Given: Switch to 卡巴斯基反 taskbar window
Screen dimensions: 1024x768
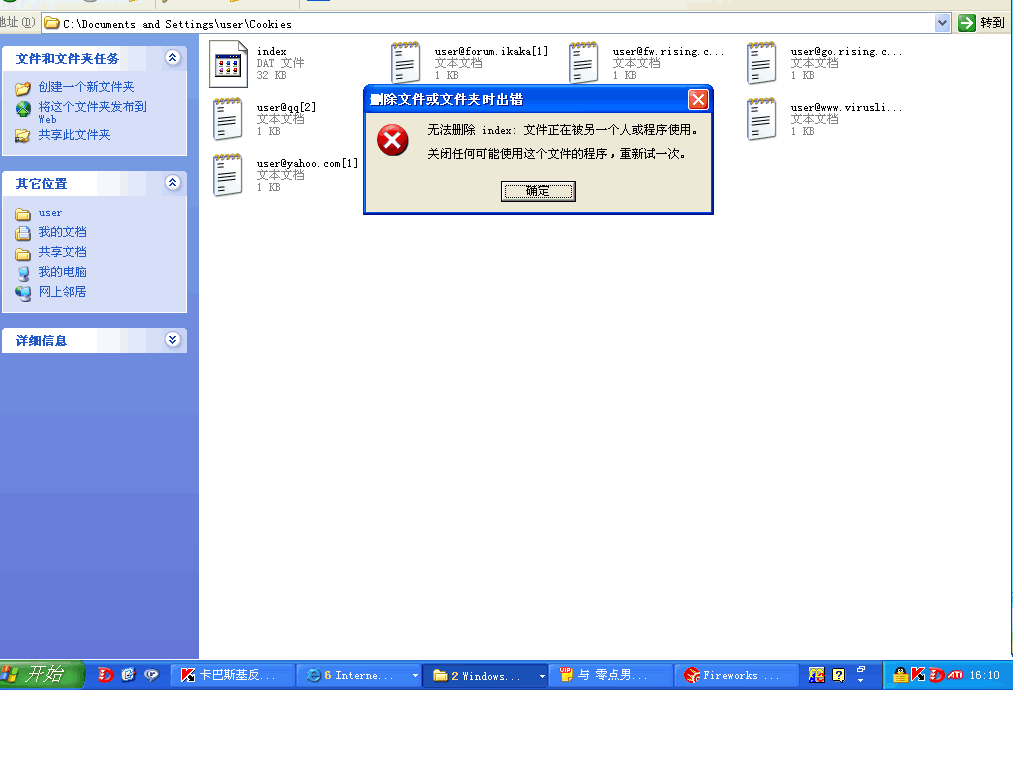Looking at the screenshot, I should click(x=233, y=675).
